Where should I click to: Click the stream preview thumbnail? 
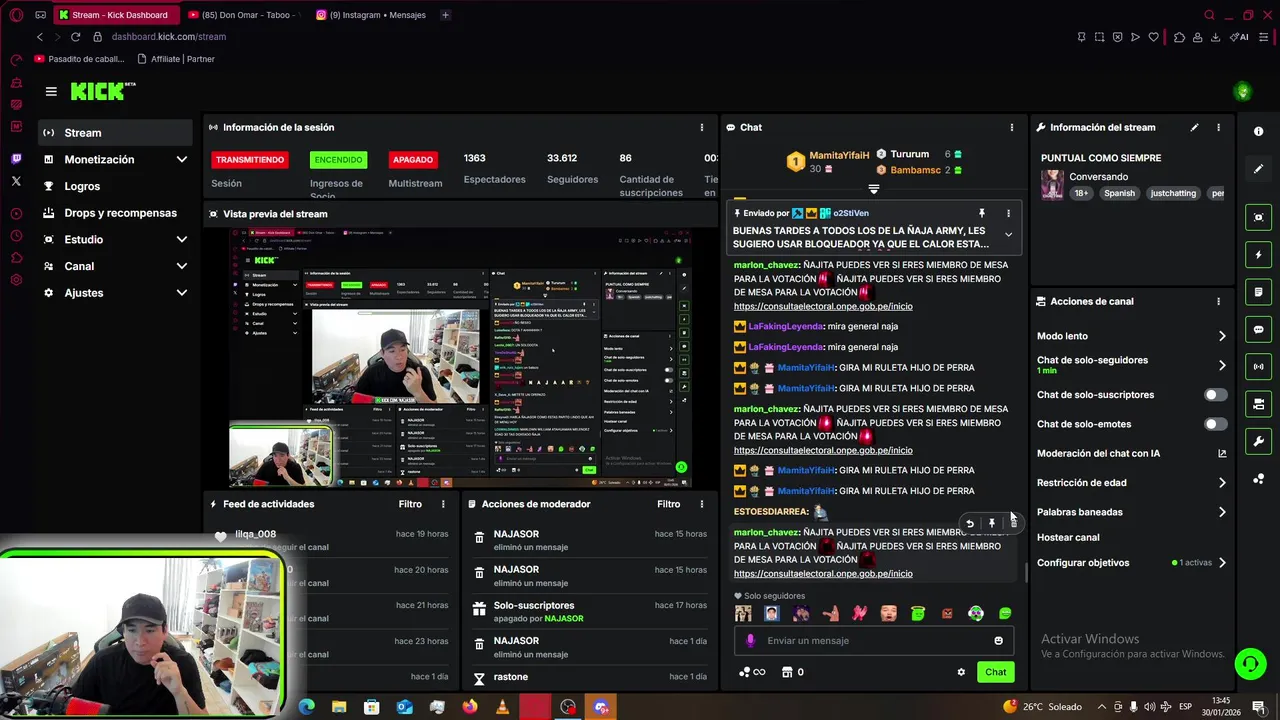pyautogui.click(x=460, y=358)
